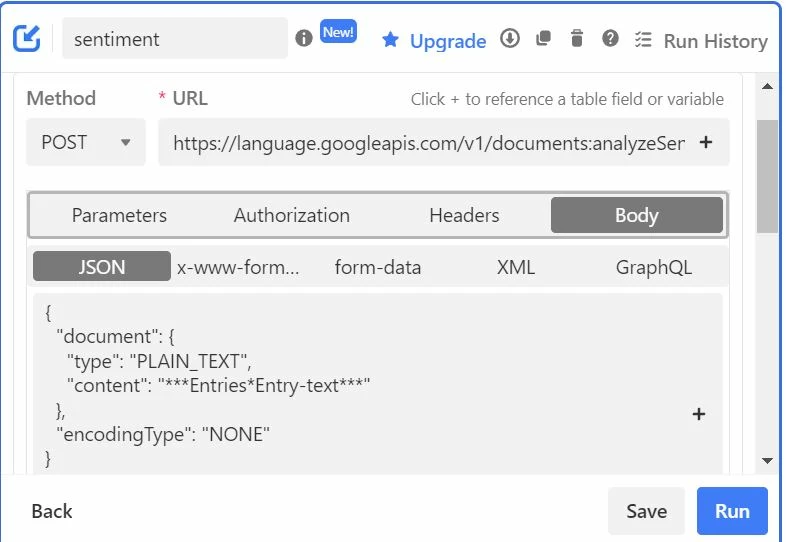Click the trash delete icon
786x542 pixels.
pos(577,38)
